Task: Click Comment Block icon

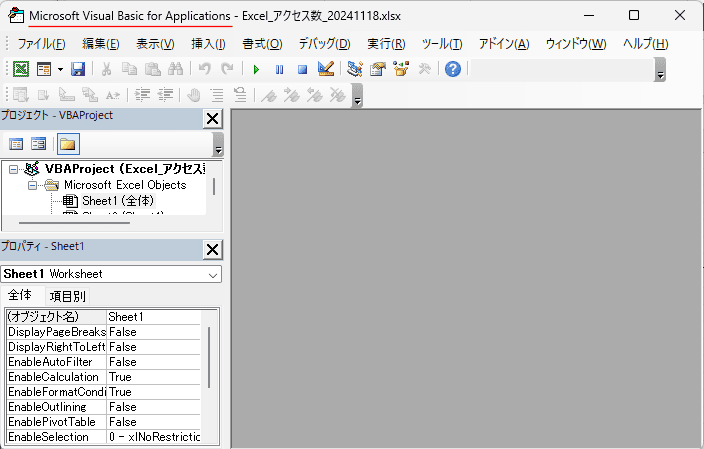Action: point(217,95)
